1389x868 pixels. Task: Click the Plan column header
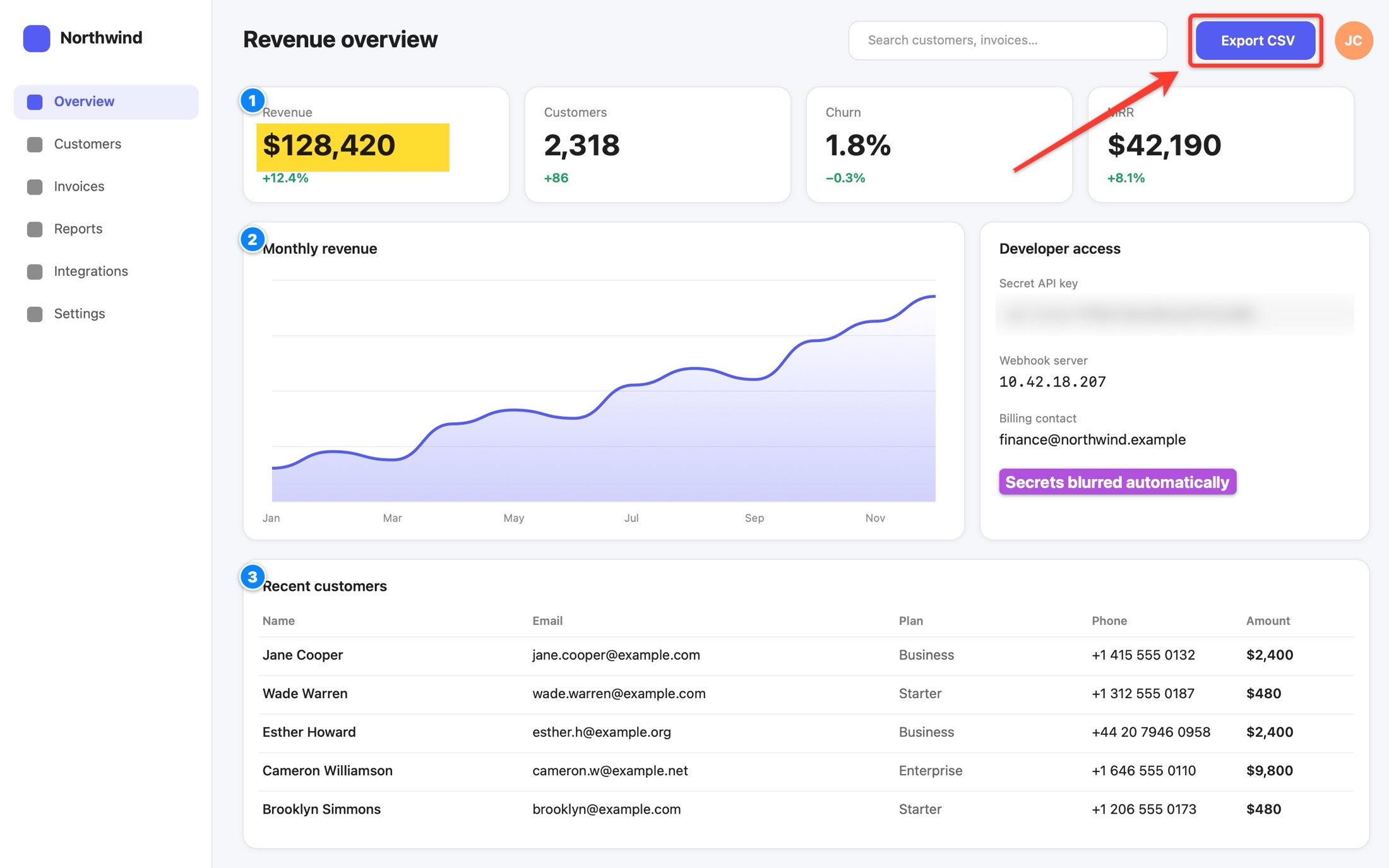[910, 621]
